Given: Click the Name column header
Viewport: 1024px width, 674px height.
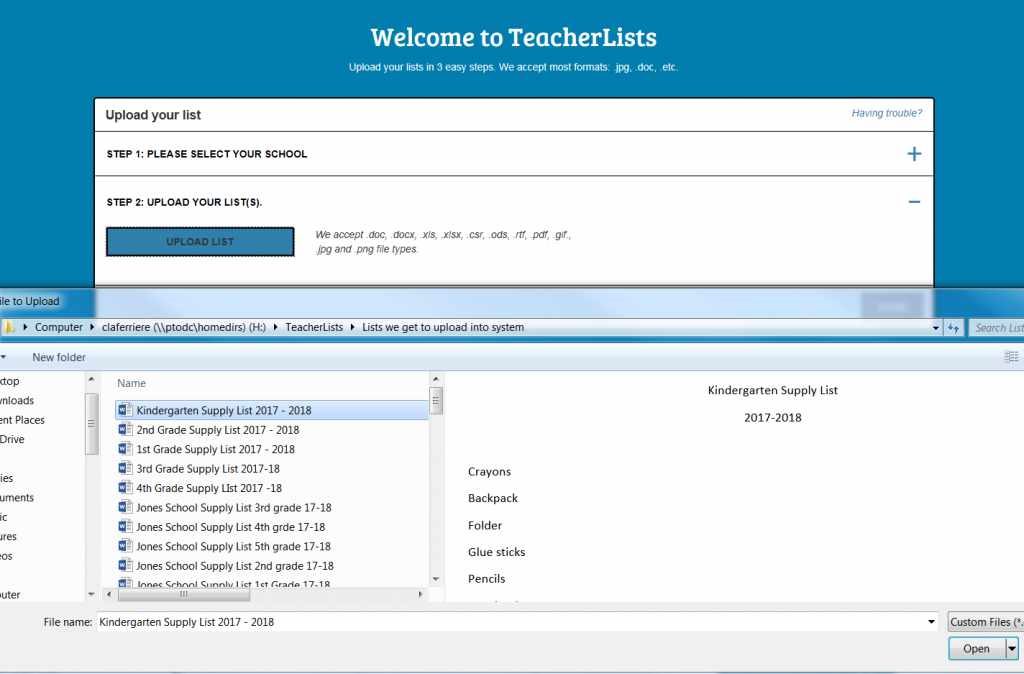Looking at the screenshot, I should [131, 383].
